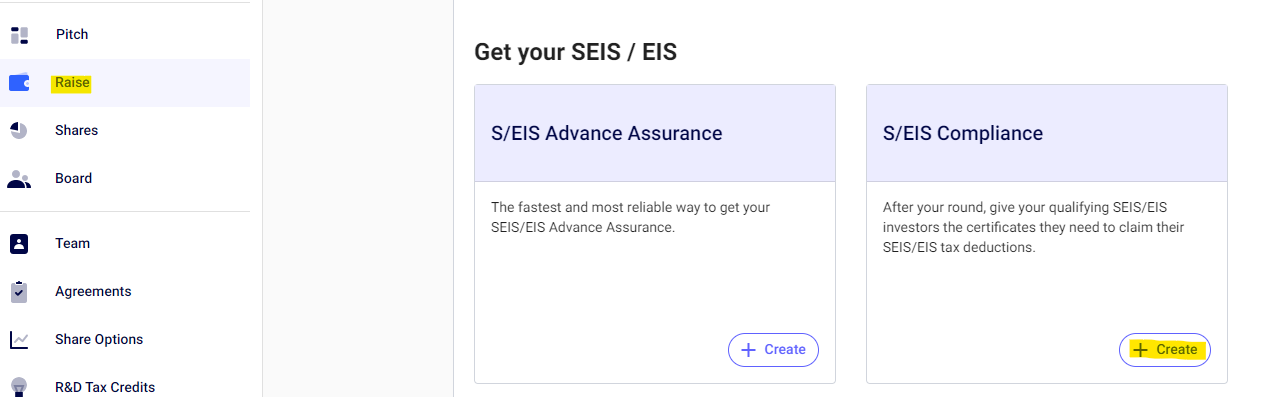Click the R&D Tax Credits lightbulb icon
Screen dimensions: 1279x397
(x=19, y=387)
